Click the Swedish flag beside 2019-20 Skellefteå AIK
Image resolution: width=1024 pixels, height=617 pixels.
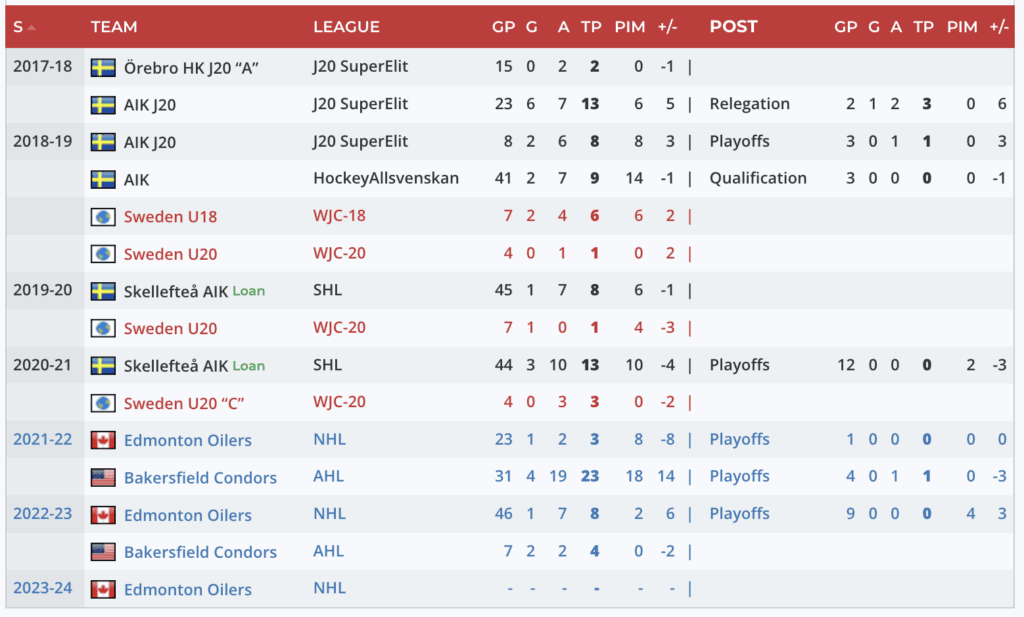(x=103, y=291)
